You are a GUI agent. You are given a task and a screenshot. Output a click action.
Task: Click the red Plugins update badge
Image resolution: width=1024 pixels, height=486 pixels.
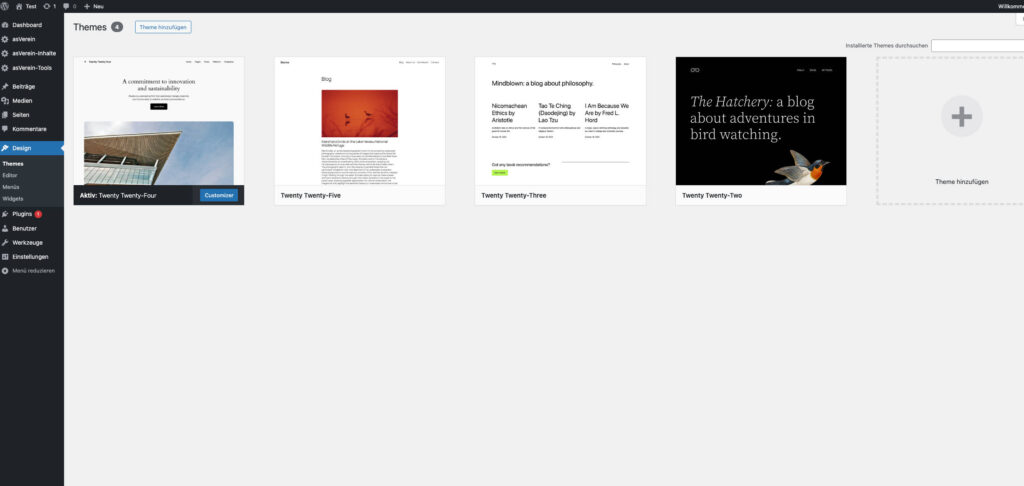point(38,214)
